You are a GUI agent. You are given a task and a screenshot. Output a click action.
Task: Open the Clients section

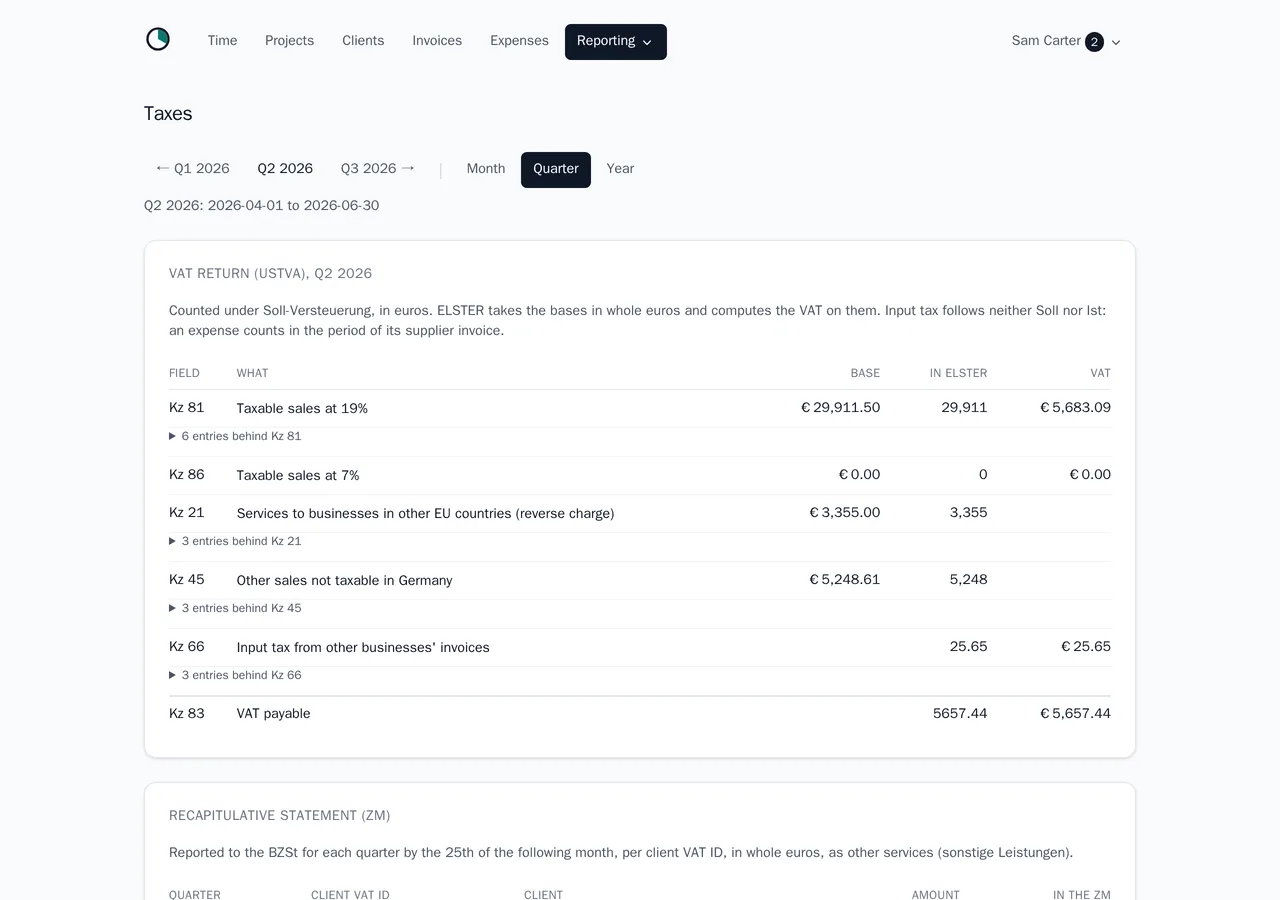coord(363,41)
